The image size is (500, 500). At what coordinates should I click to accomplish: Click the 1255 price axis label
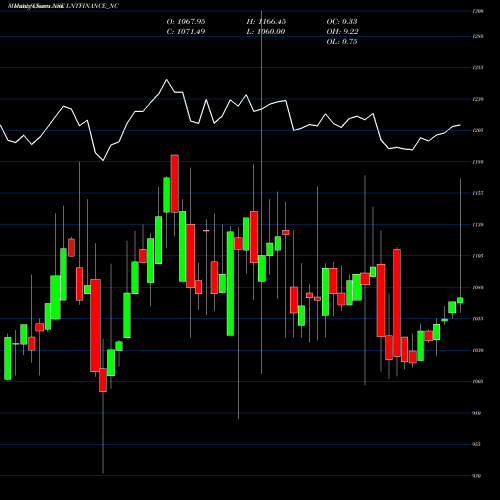[478, 68]
